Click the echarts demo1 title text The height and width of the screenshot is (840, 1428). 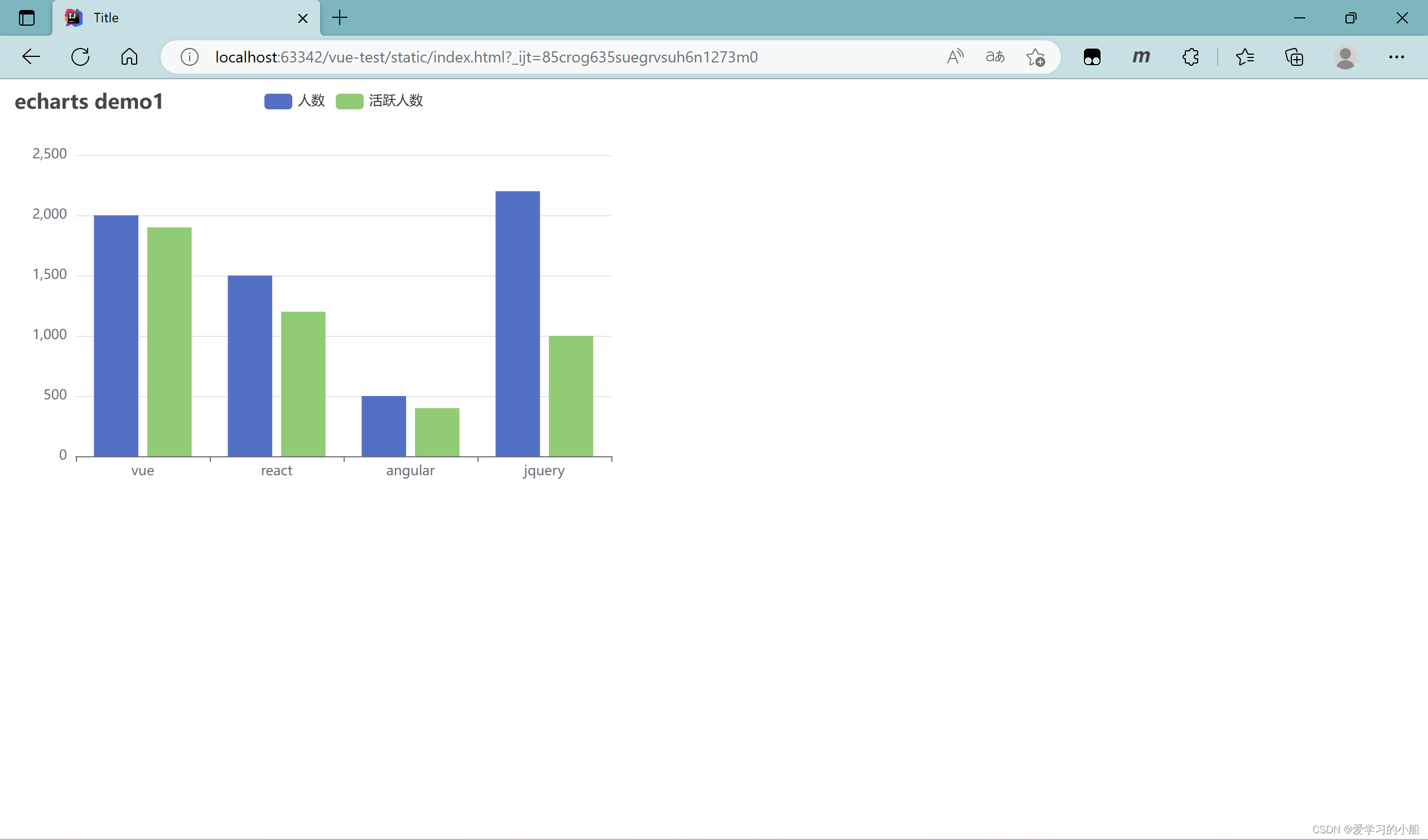click(89, 100)
